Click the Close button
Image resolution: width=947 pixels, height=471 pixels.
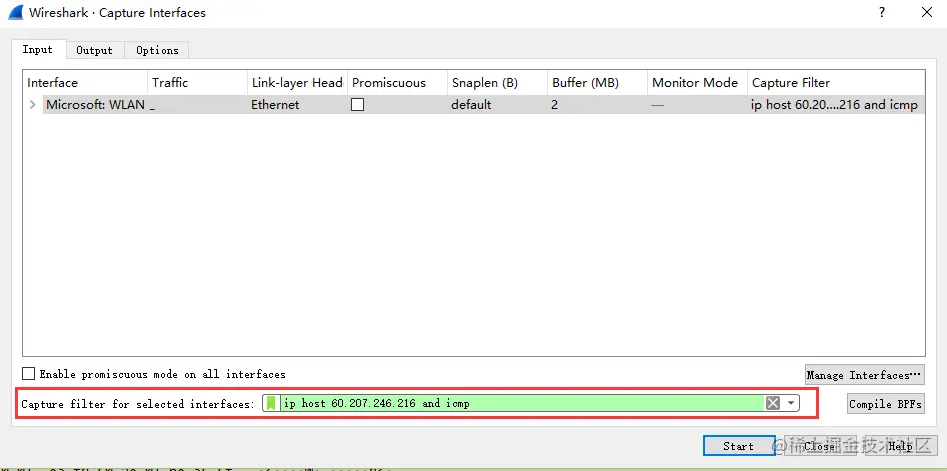click(820, 446)
